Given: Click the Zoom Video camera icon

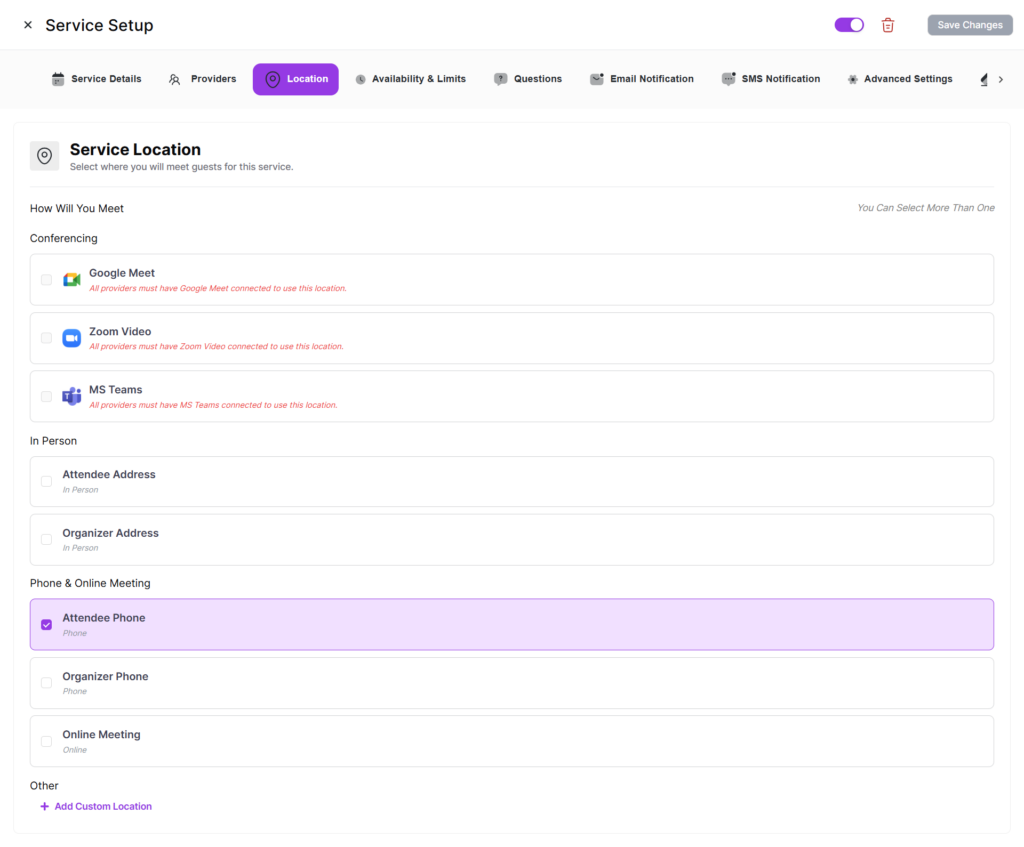Looking at the screenshot, I should click(72, 338).
